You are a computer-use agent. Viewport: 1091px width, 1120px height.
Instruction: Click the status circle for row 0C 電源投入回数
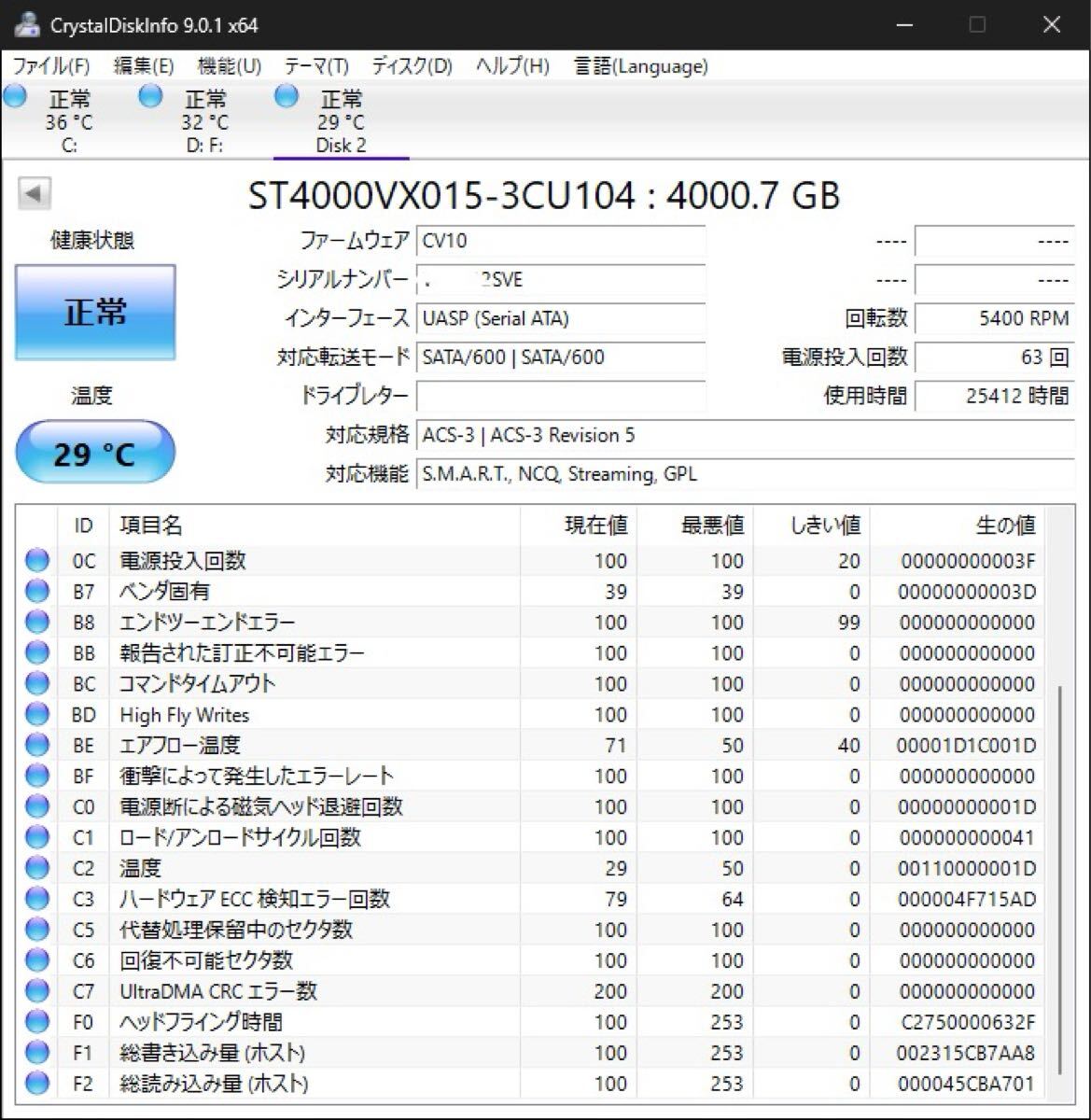(37, 561)
